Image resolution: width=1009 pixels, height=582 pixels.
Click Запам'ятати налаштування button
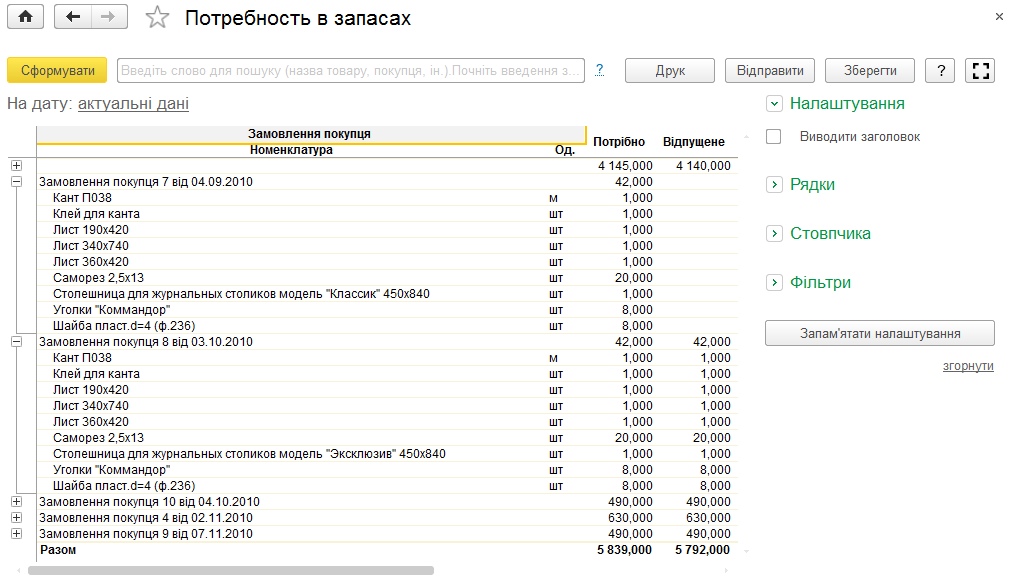880,333
